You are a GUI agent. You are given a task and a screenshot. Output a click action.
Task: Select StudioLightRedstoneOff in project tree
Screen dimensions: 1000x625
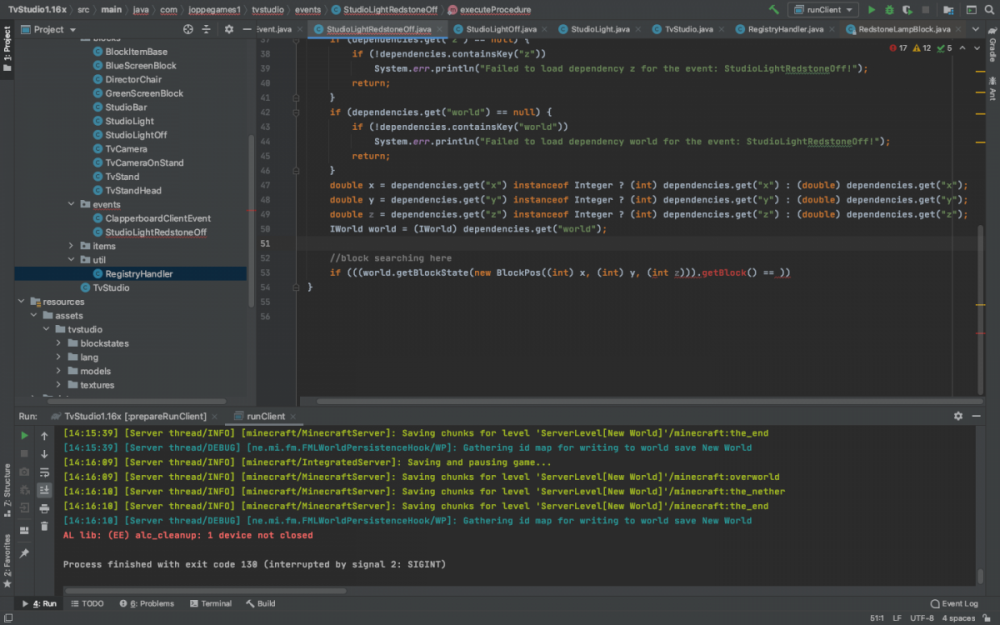[156, 232]
